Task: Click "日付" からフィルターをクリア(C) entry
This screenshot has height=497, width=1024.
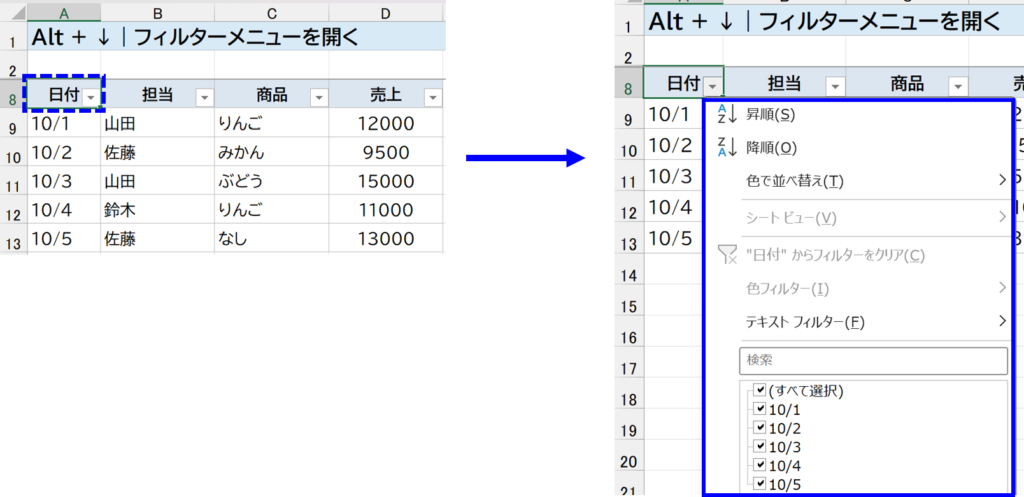Action: 858,255
